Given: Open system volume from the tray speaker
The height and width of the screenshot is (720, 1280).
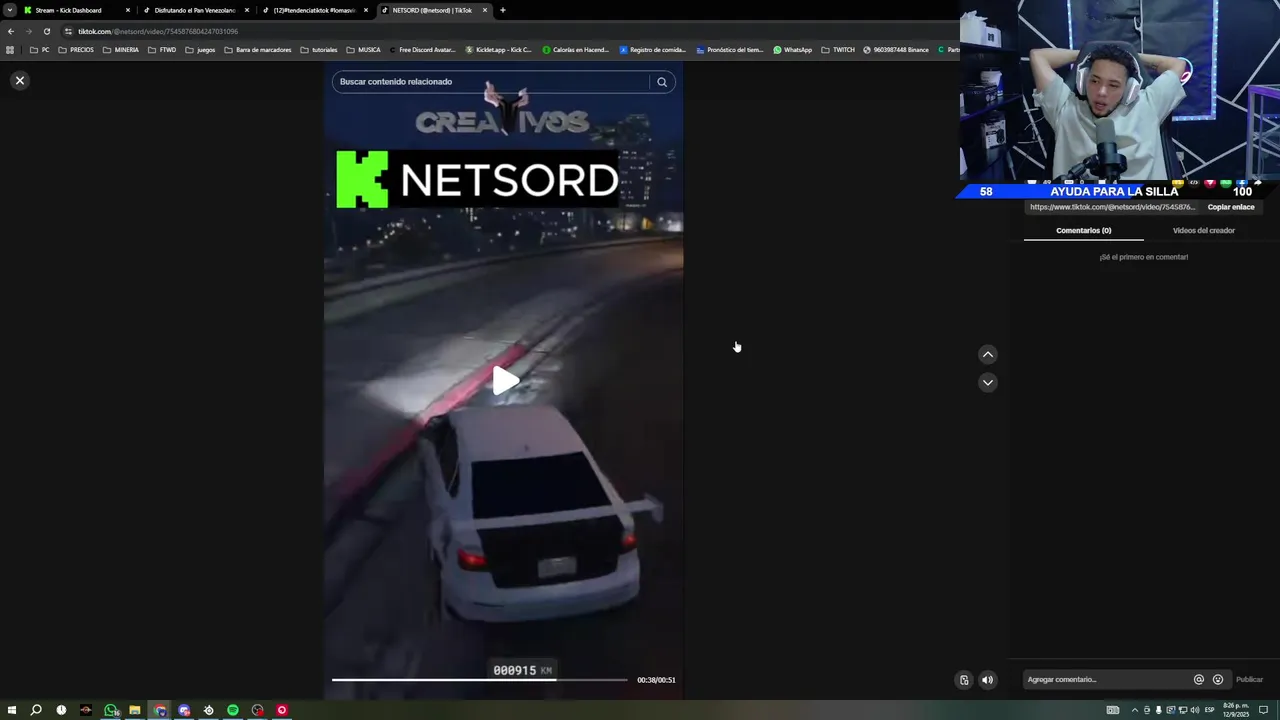Looking at the screenshot, I should pyautogui.click(x=1194, y=710).
